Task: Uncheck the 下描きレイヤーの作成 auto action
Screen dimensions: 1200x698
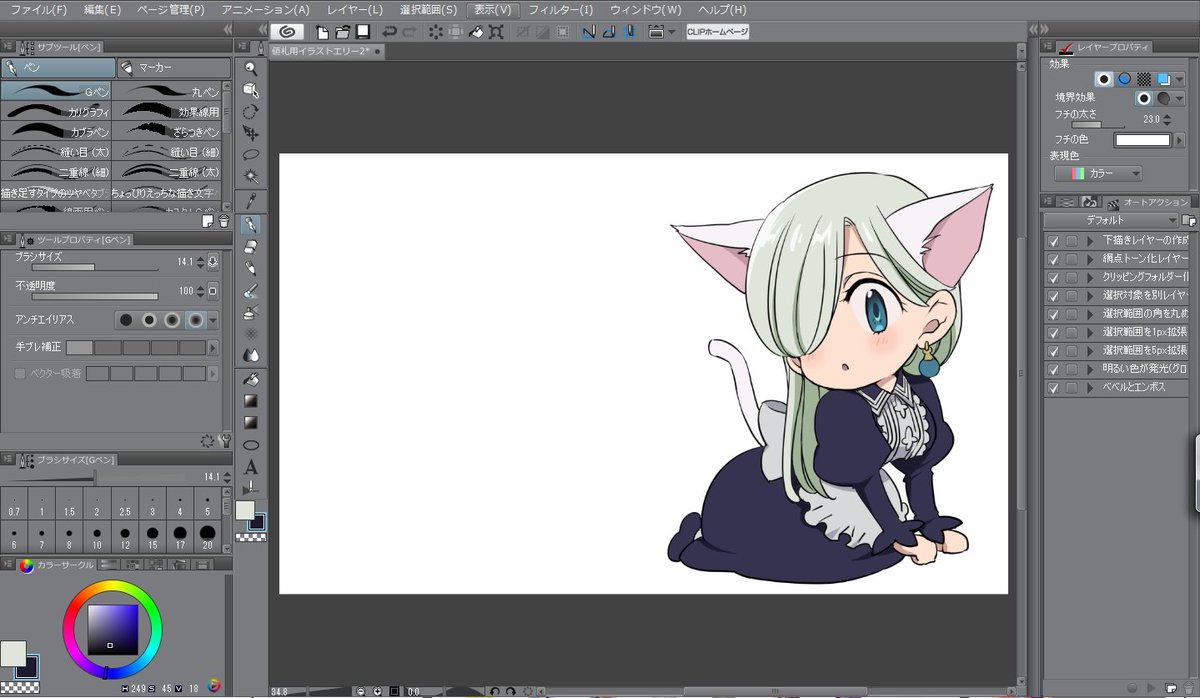Action: pyautogui.click(x=1053, y=241)
